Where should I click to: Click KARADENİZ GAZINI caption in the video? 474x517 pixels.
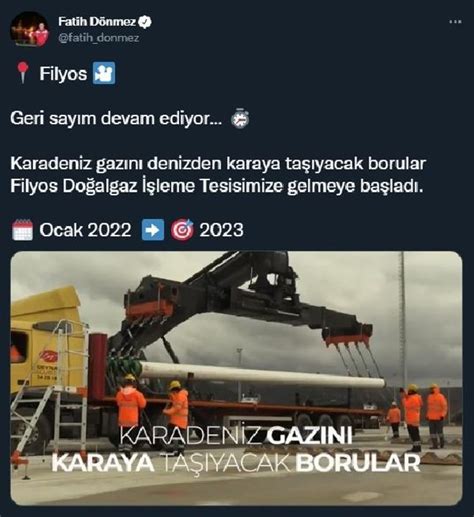[x=236, y=436]
